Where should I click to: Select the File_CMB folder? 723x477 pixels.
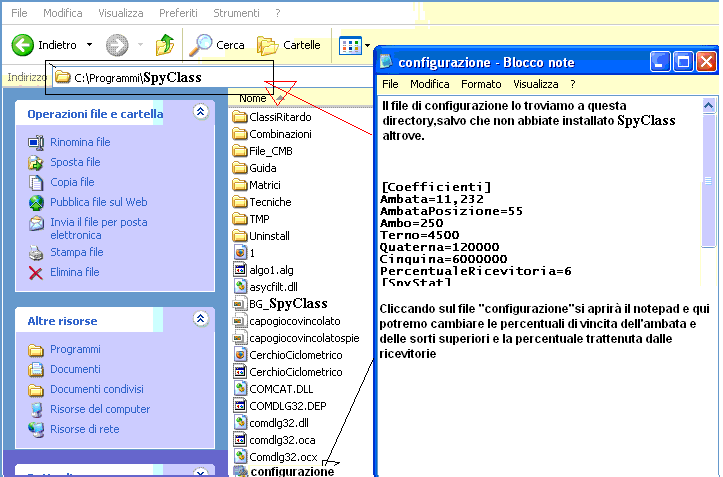262,151
